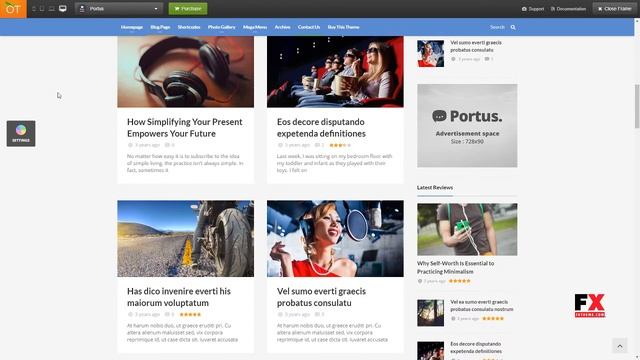Open the Blog Page menu item
Image resolution: width=640 pixels, height=360 pixels.
(x=160, y=27)
